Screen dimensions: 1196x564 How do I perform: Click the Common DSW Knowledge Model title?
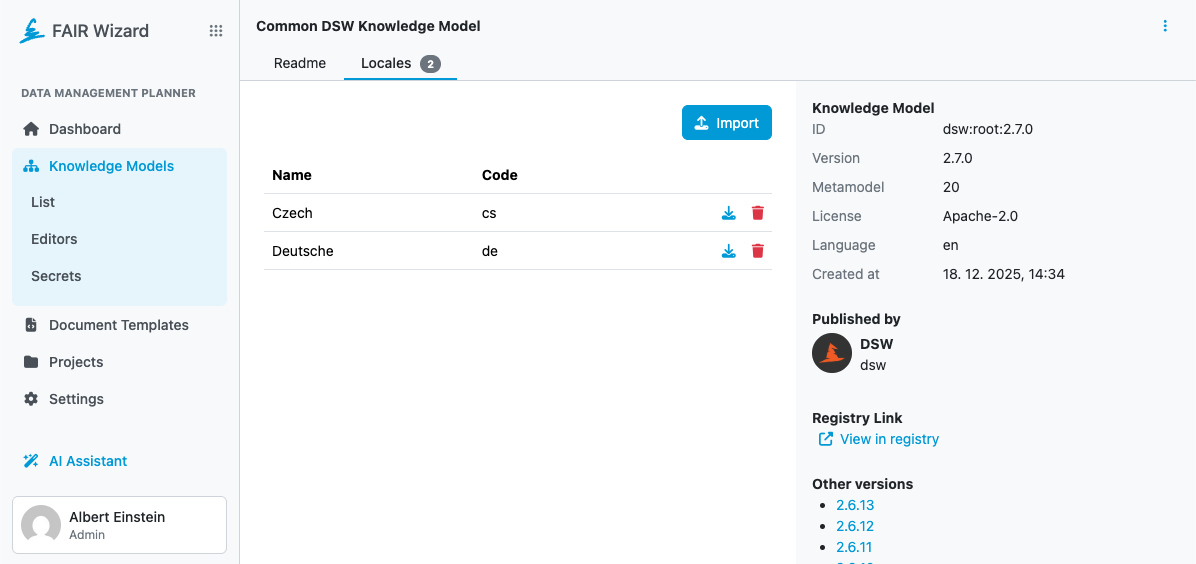(x=368, y=26)
